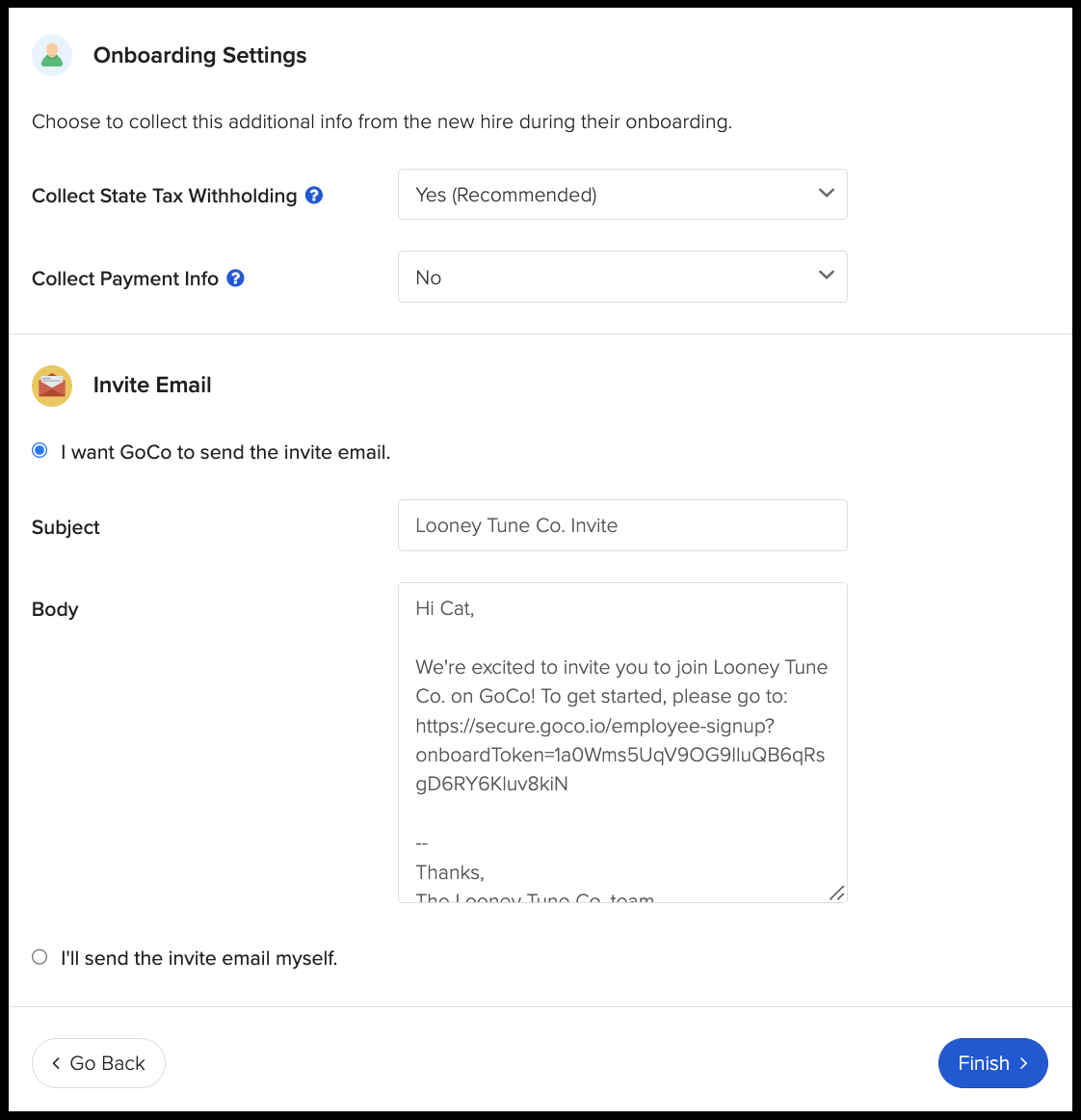Click the blue Finish button
The width and height of the screenshot is (1081, 1120).
tap(992, 1063)
